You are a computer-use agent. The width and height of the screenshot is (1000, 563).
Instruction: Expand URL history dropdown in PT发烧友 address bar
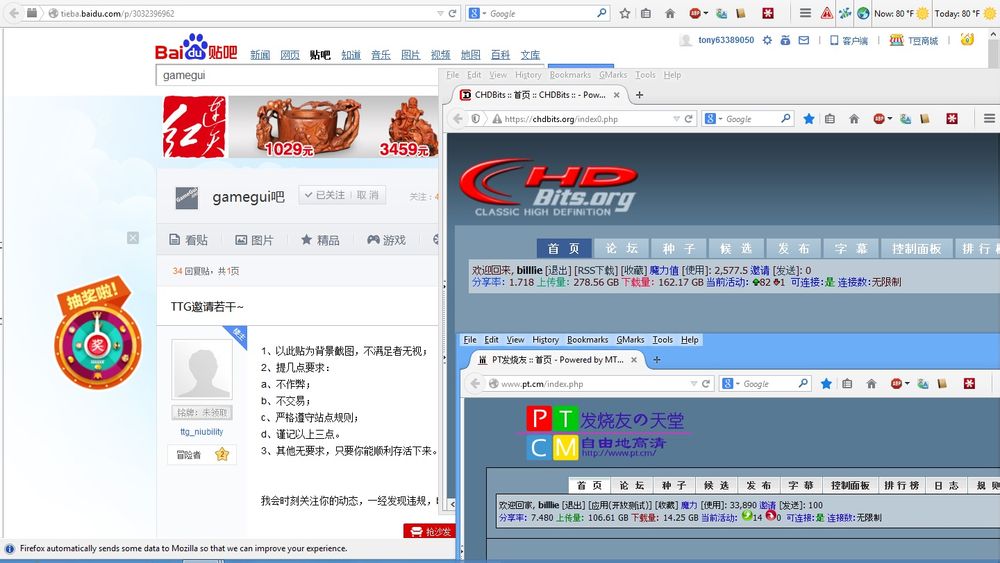point(693,383)
